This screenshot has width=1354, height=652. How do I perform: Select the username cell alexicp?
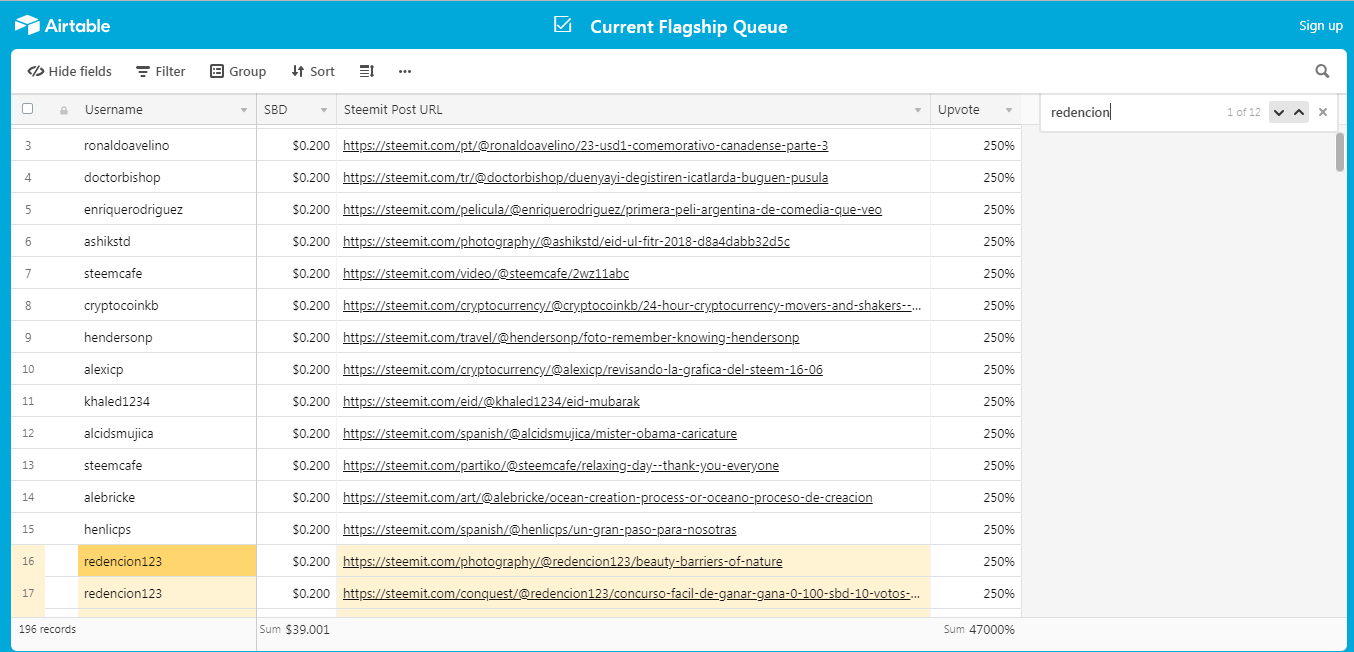coord(167,370)
